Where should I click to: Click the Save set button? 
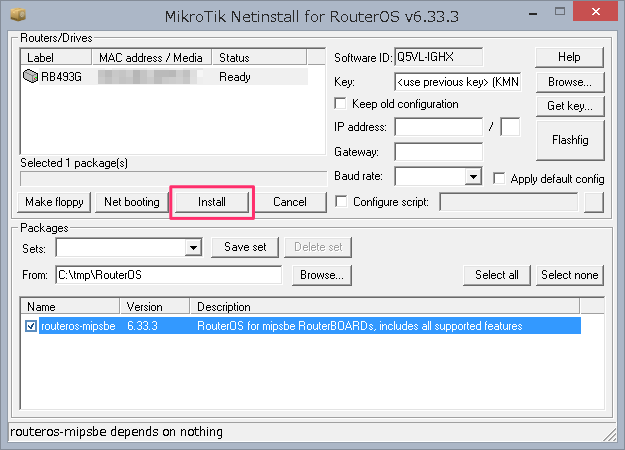245,247
